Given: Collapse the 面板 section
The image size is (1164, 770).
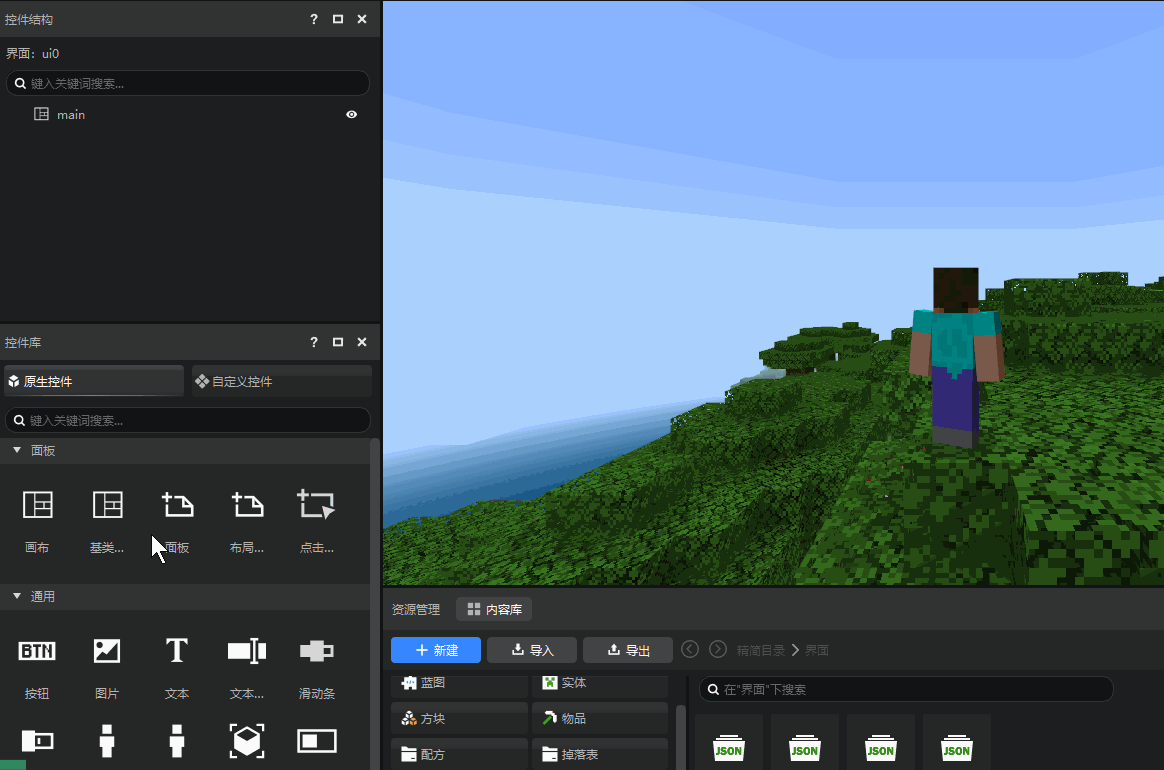Looking at the screenshot, I should [17, 450].
